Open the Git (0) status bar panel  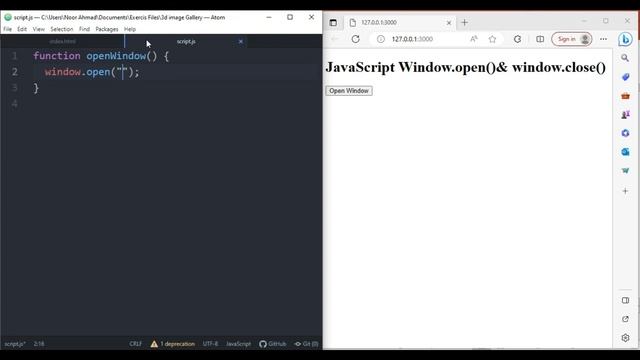(306, 344)
